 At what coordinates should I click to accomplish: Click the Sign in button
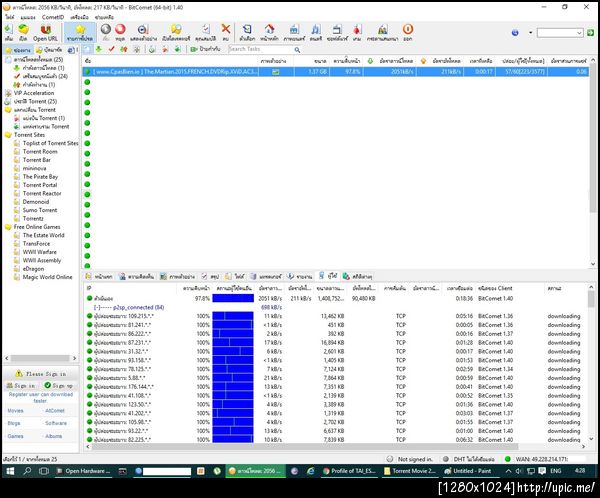(x=20, y=384)
